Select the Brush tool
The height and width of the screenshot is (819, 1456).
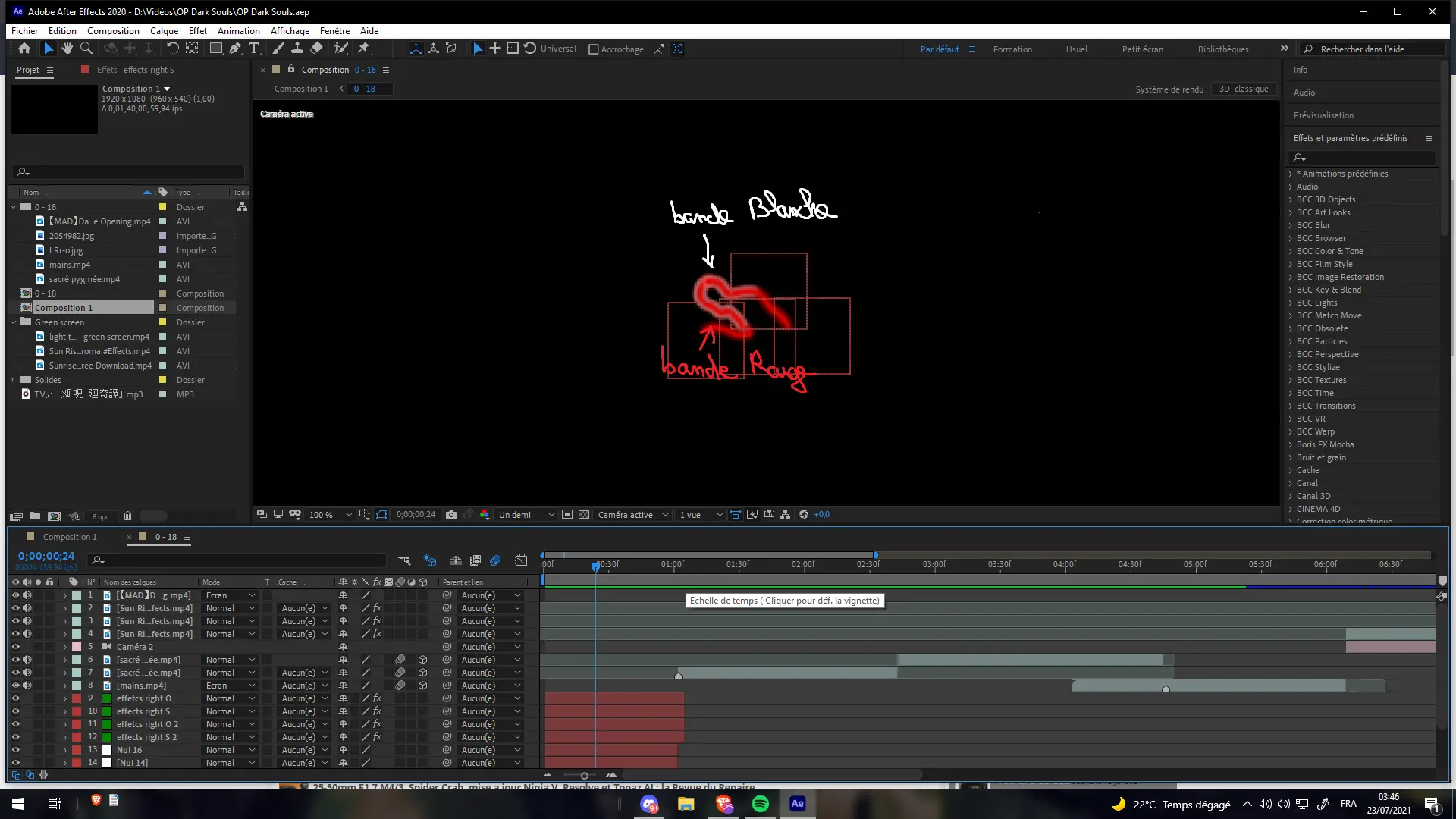click(278, 49)
